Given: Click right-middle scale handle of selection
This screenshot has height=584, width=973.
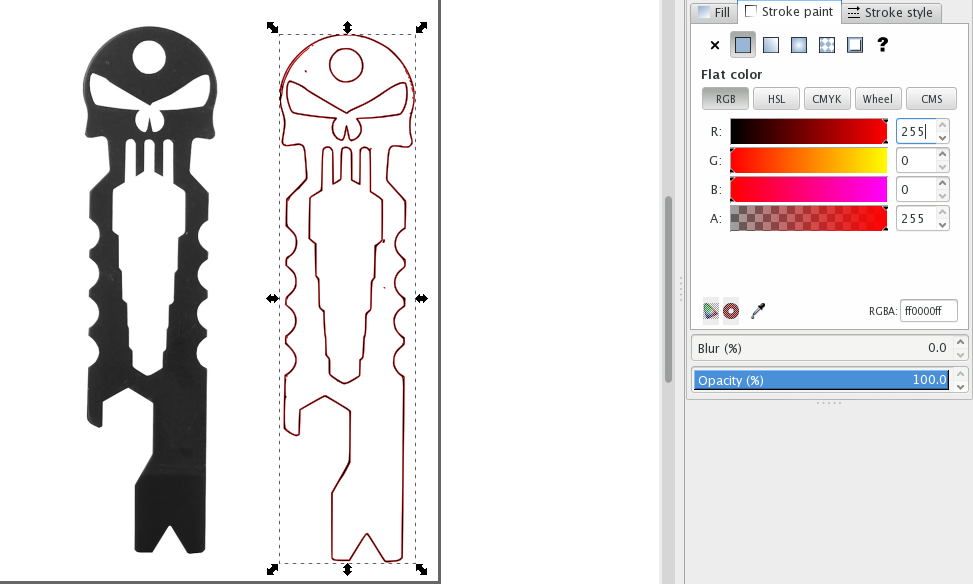Looking at the screenshot, I should (x=421, y=299).
